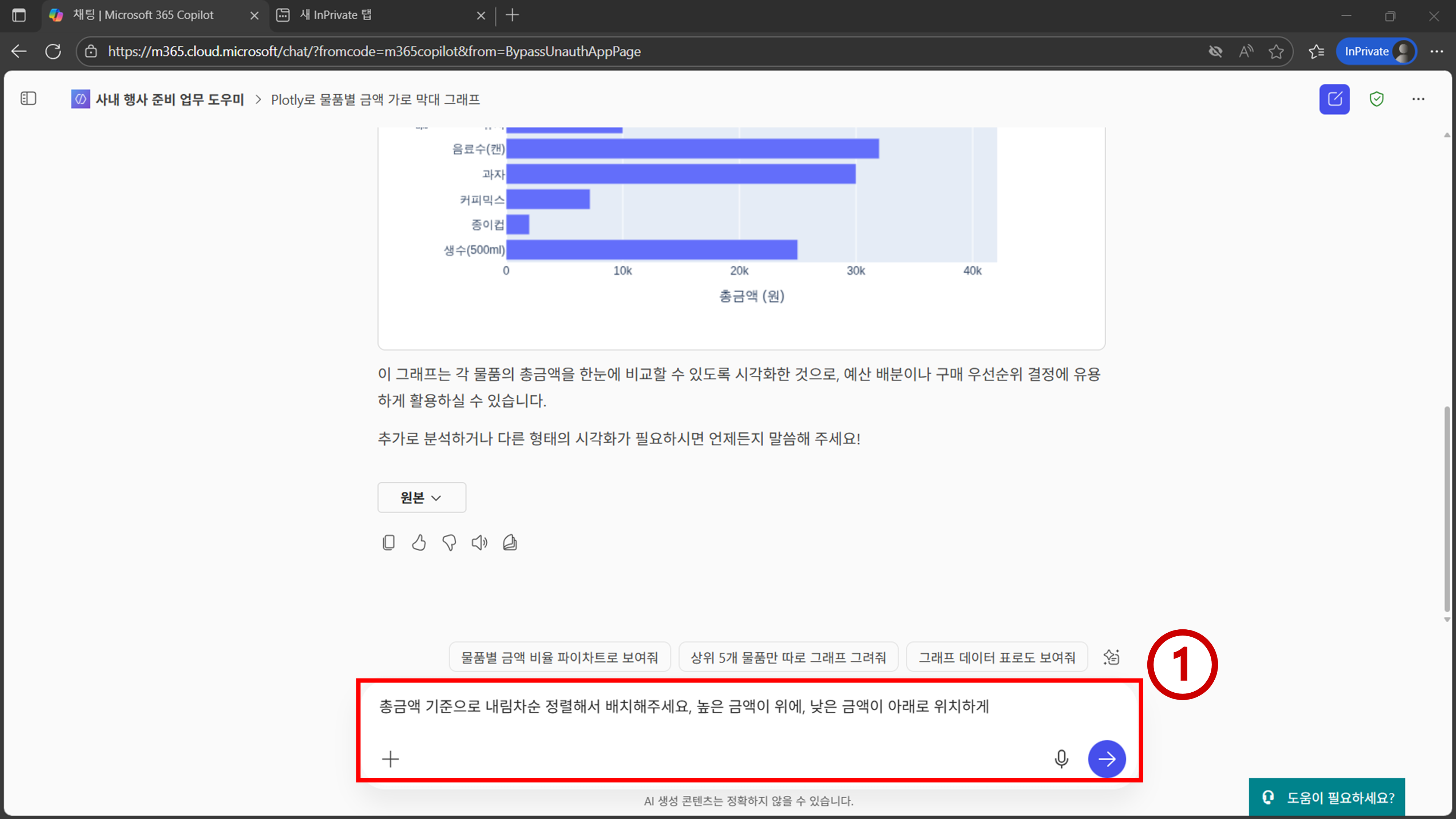Click the read aloud speaker icon
Image resolution: width=1456 pixels, height=819 pixels.
tap(479, 543)
